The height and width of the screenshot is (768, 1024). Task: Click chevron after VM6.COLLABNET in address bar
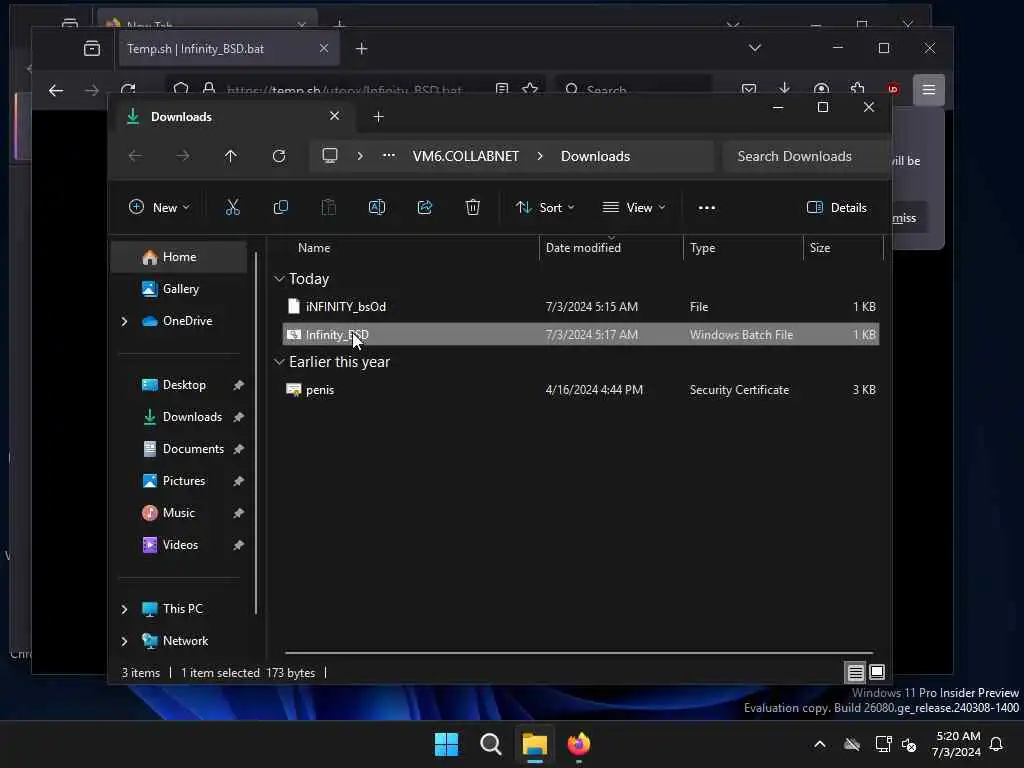(x=540, y=156)
